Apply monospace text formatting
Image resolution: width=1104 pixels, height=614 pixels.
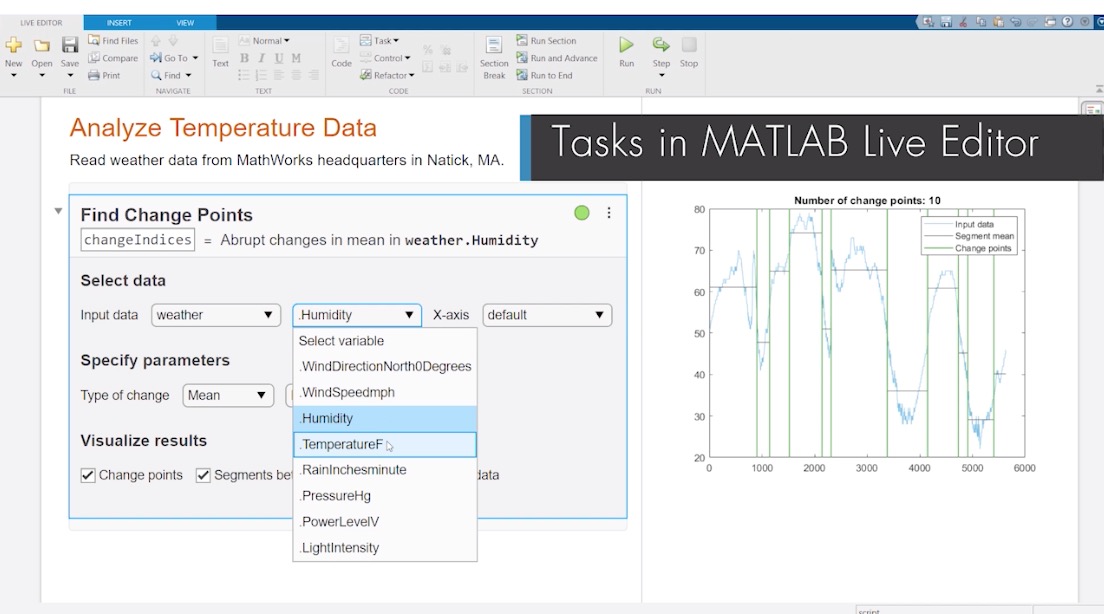pos(296,58)
